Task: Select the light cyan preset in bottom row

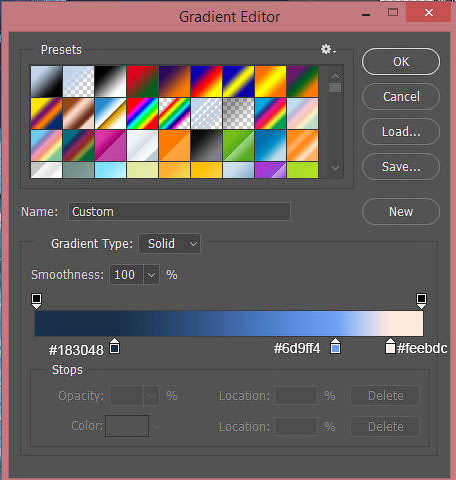Action: 110,170
